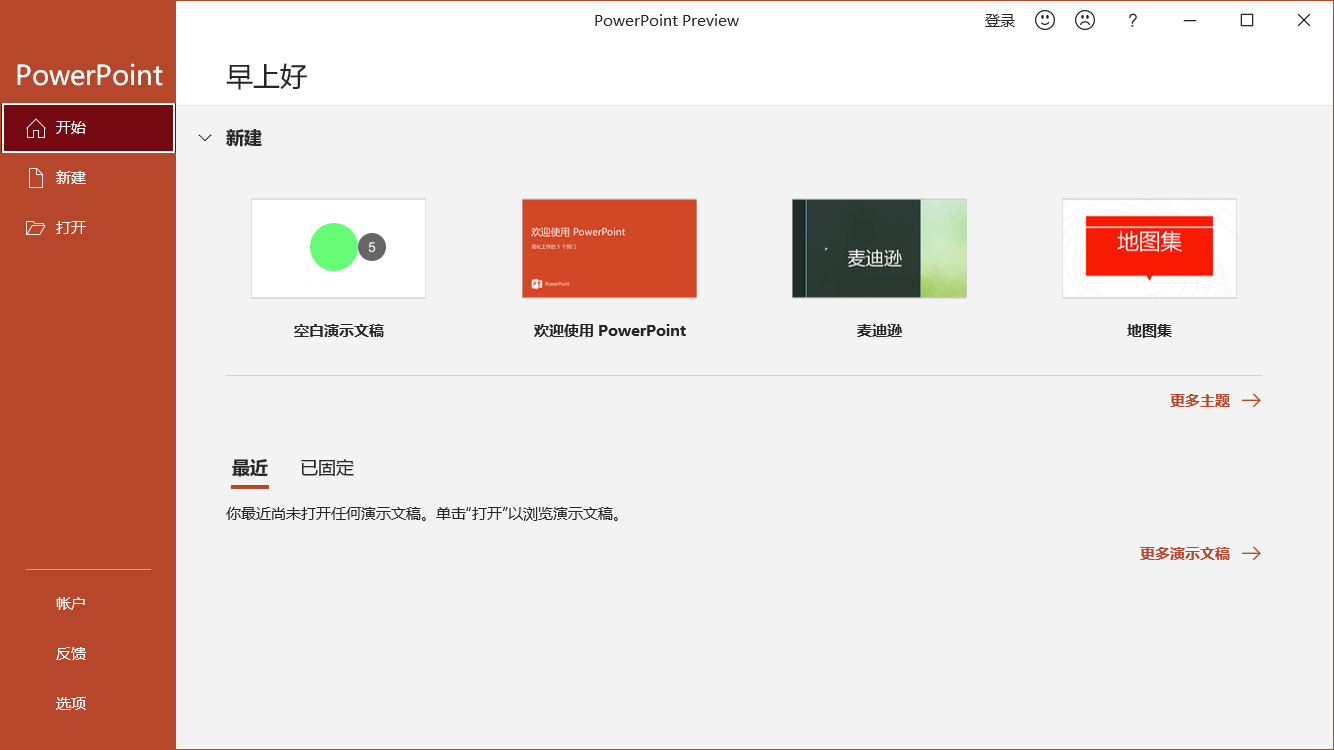This screenshot has height=750, width=1334.
Task: Click the open folder icon beside 打开
Action: [36, 228]
